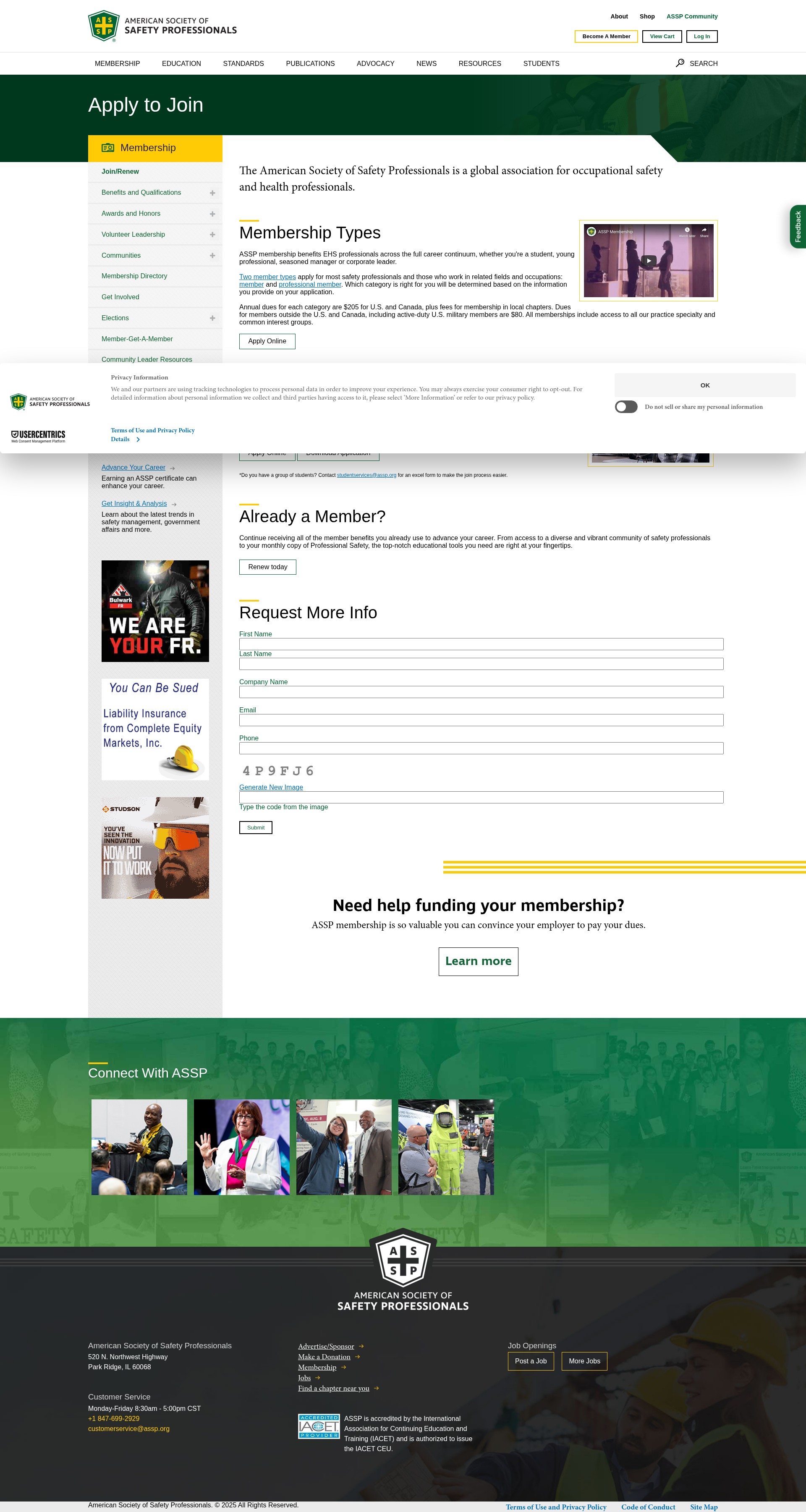This screenshot has width=806, height=1512.
Task: Click View Cart button
Action: (x=662, y=37)
